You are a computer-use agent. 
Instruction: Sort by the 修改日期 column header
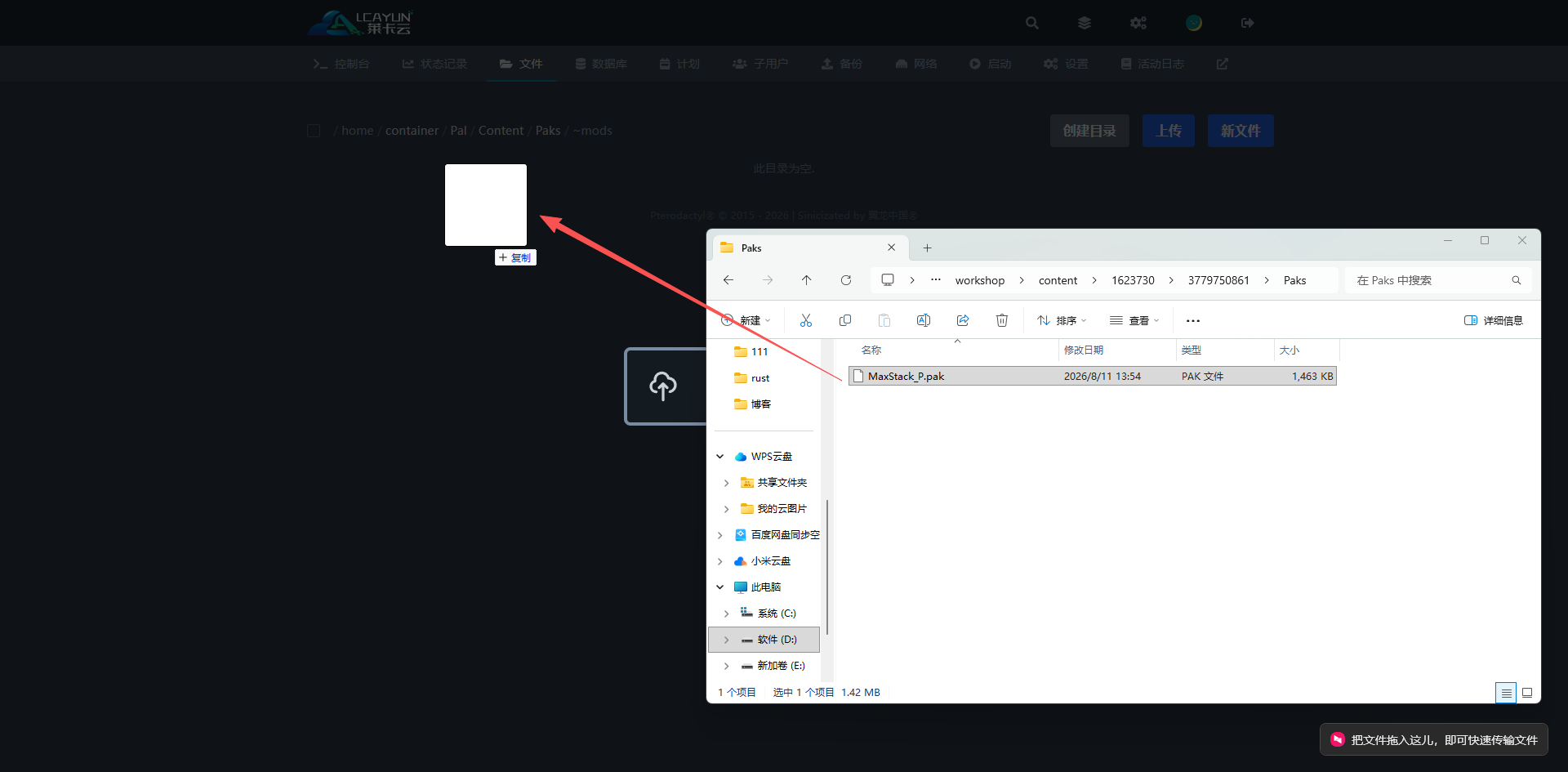pos(1117,350)
